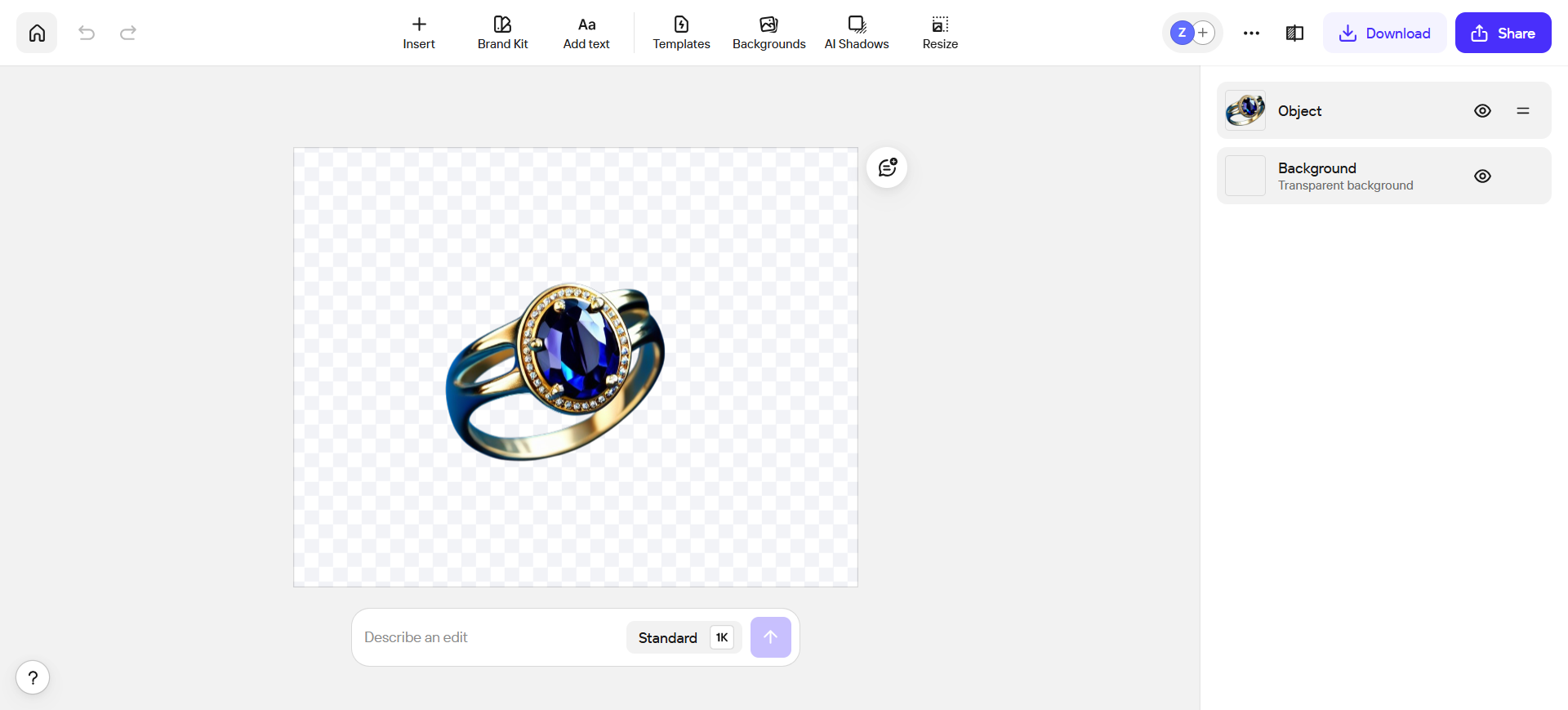Click the Describe an edit field
The image size is (1568, 710).
pos(490,637)
